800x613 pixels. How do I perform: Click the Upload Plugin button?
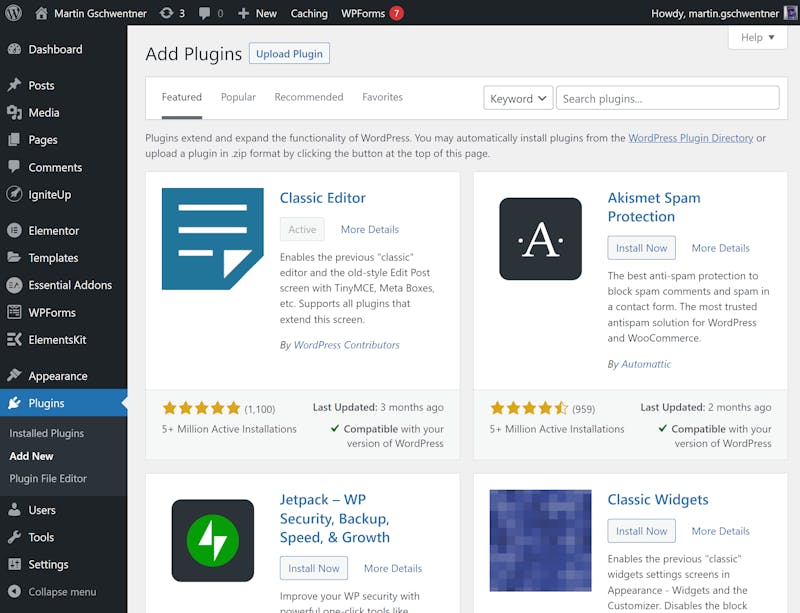click(x=289, y=54)
